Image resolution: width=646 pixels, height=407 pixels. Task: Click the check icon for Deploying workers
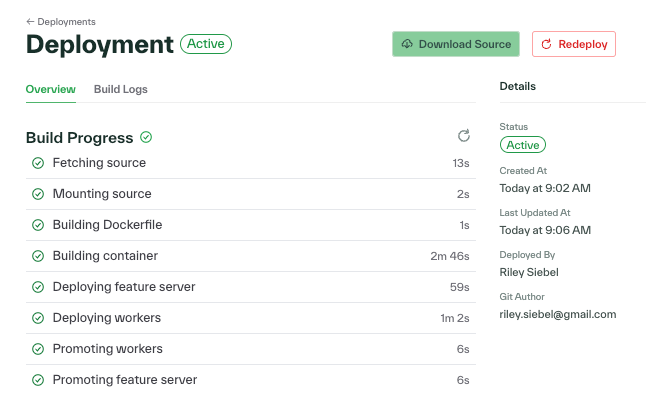tap(38, 318)
